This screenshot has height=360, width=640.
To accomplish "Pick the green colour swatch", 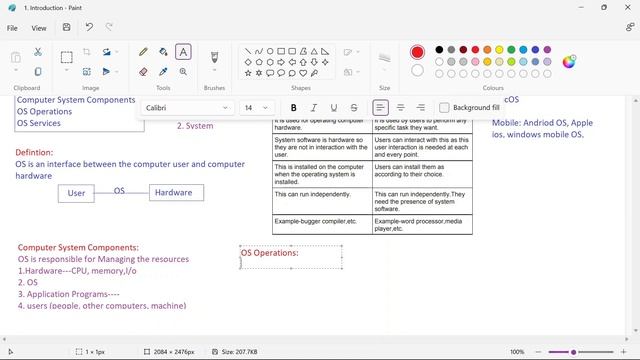I will pos(511,50).
